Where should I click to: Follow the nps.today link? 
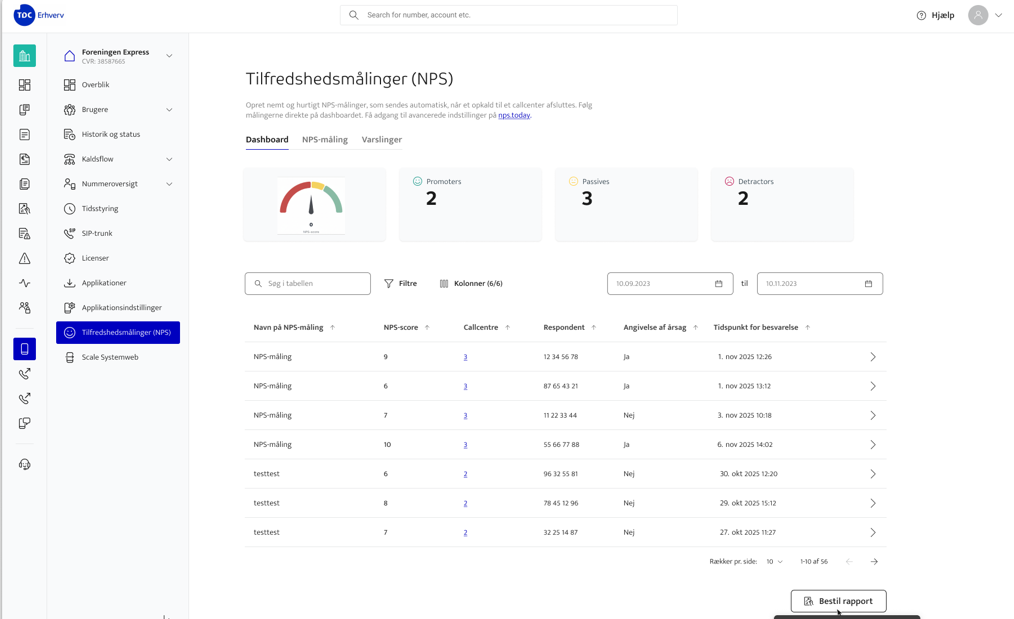point(514,115)
